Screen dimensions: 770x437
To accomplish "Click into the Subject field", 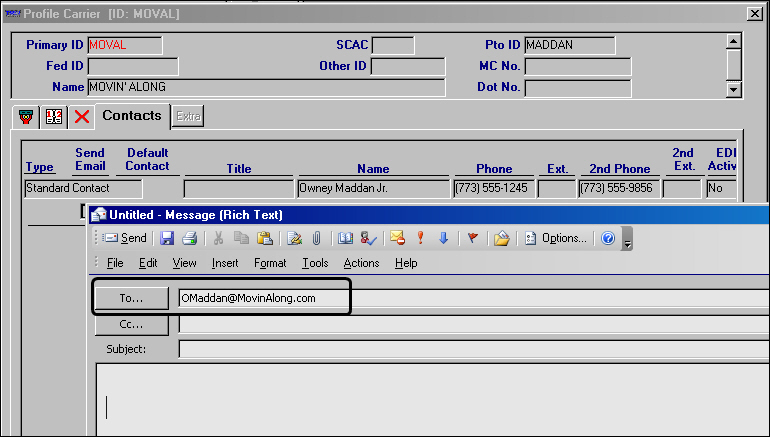I will click(470, 349).
